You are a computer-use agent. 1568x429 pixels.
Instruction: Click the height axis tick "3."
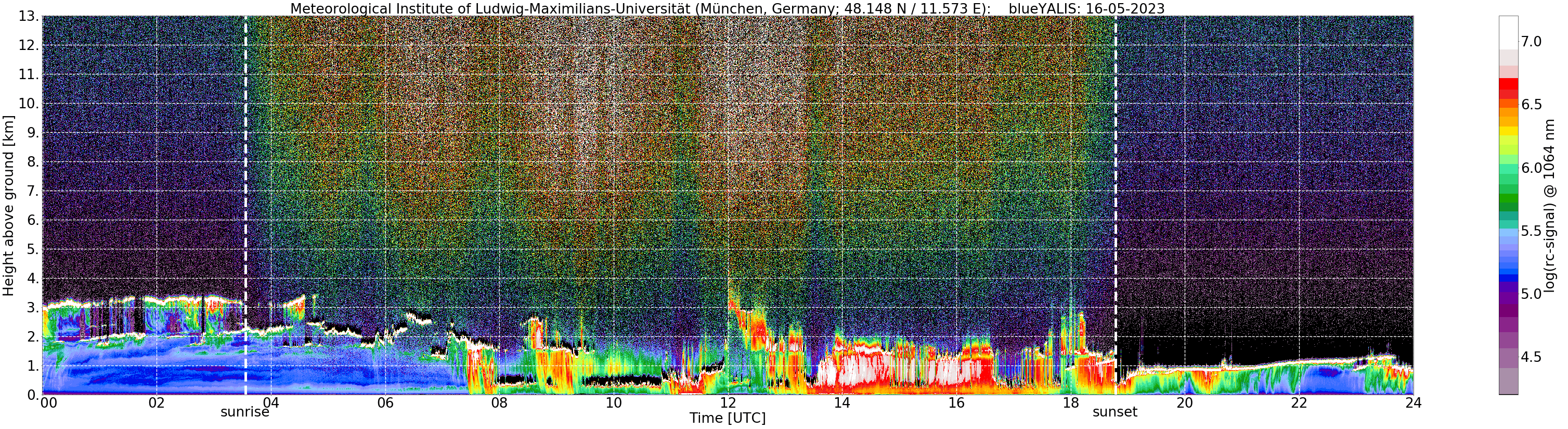pyautogui.click(x=33, y=308)
